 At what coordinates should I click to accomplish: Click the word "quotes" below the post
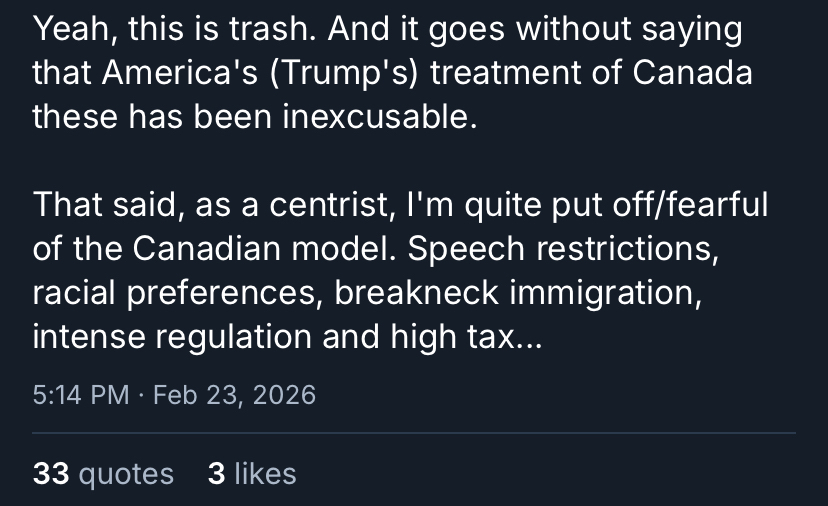(126, 473)
